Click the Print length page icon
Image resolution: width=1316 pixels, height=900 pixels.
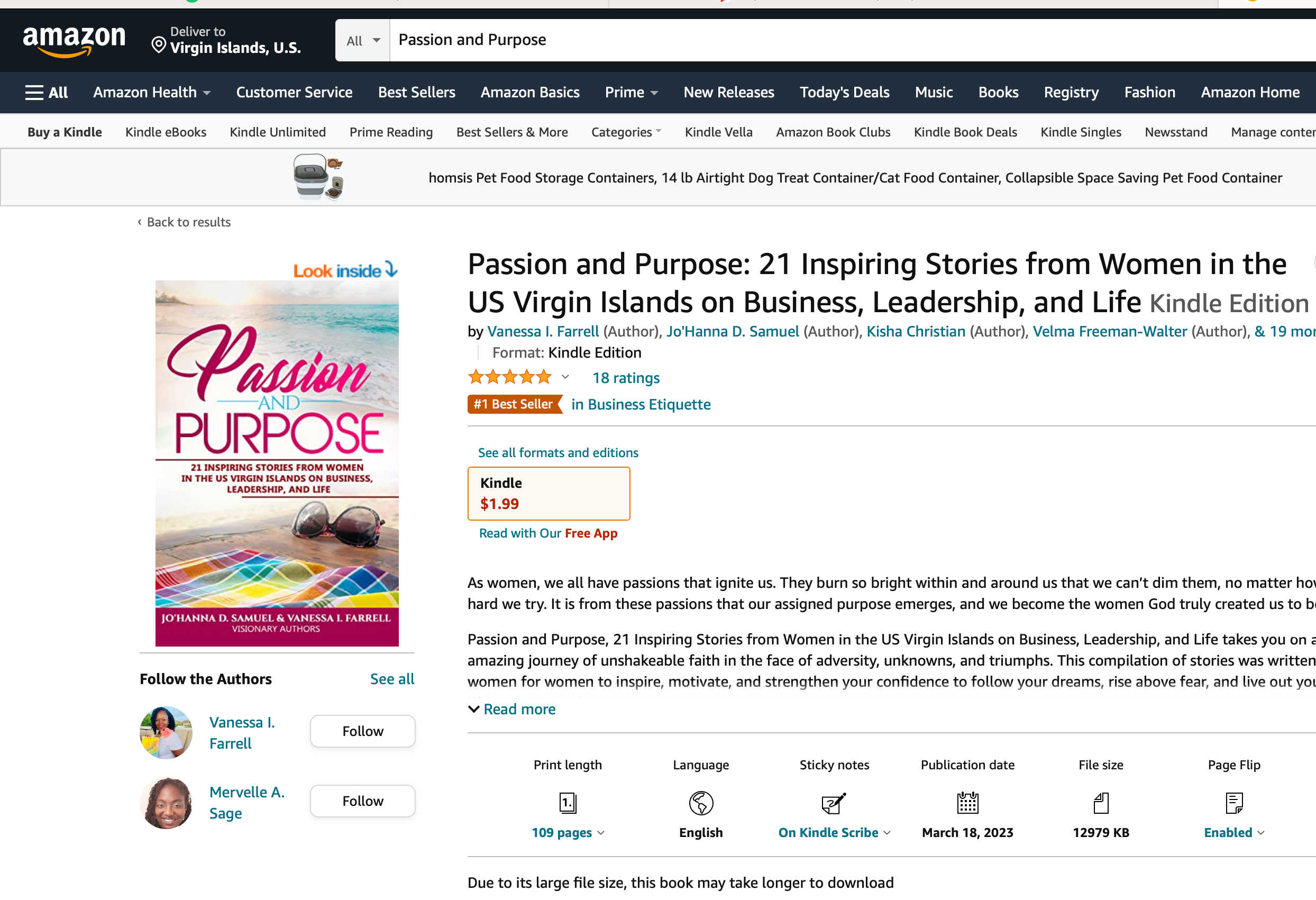coord(568,803)
